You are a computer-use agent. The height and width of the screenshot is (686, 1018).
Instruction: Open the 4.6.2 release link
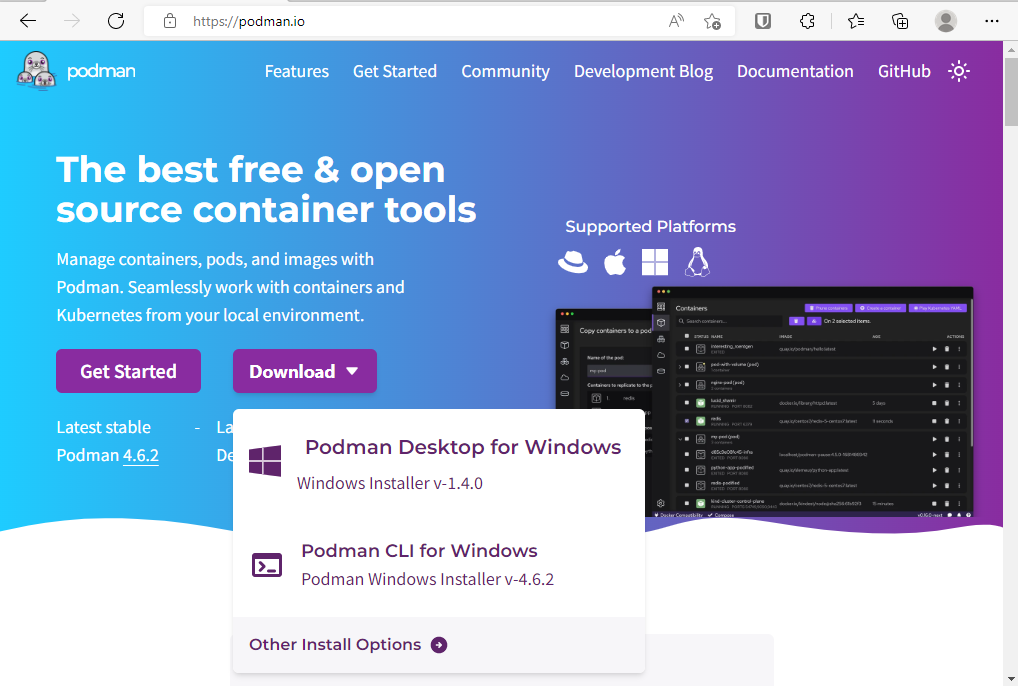click(x=141, y=456)
